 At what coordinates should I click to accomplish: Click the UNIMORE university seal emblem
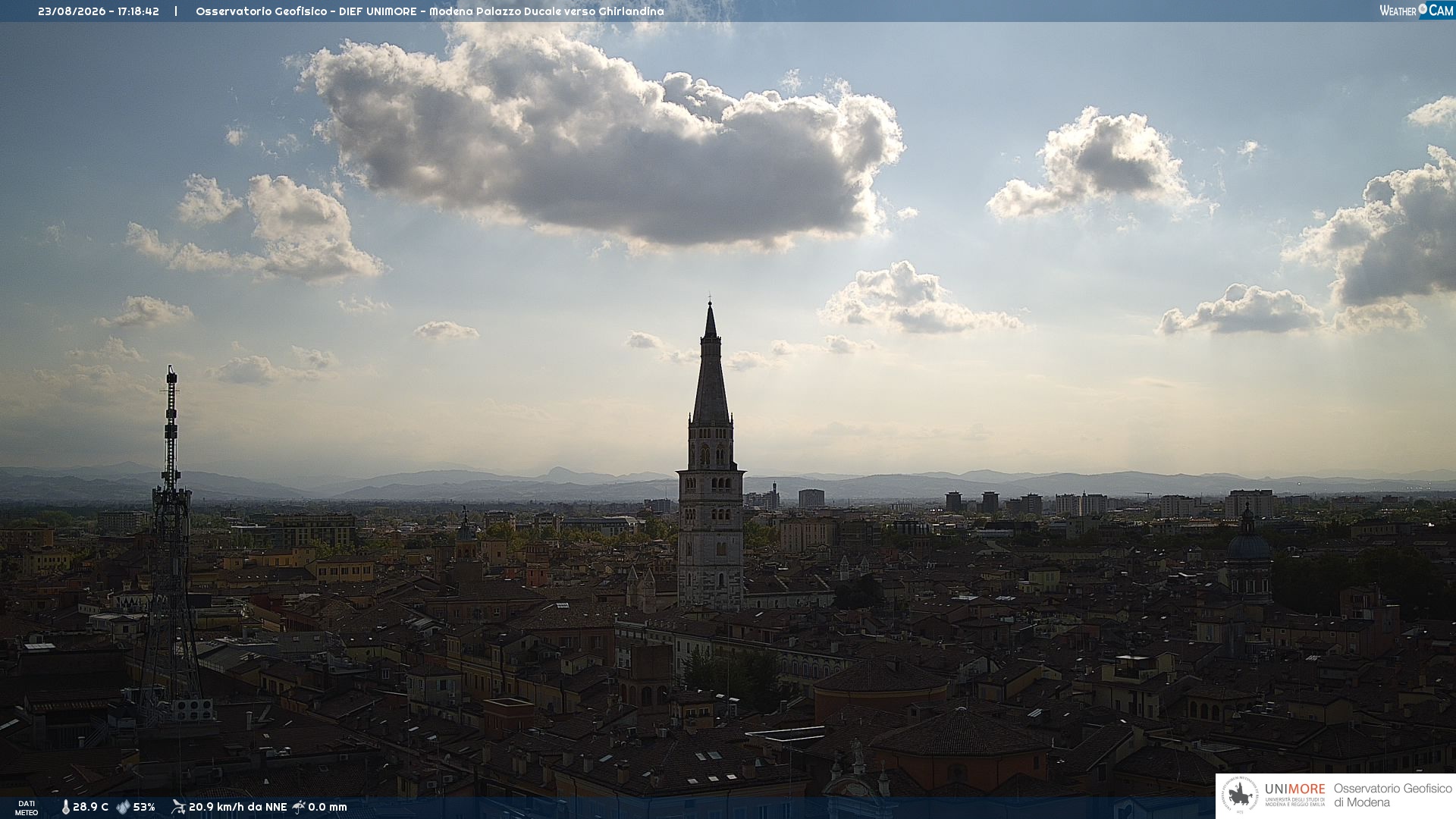point(1241,795)
